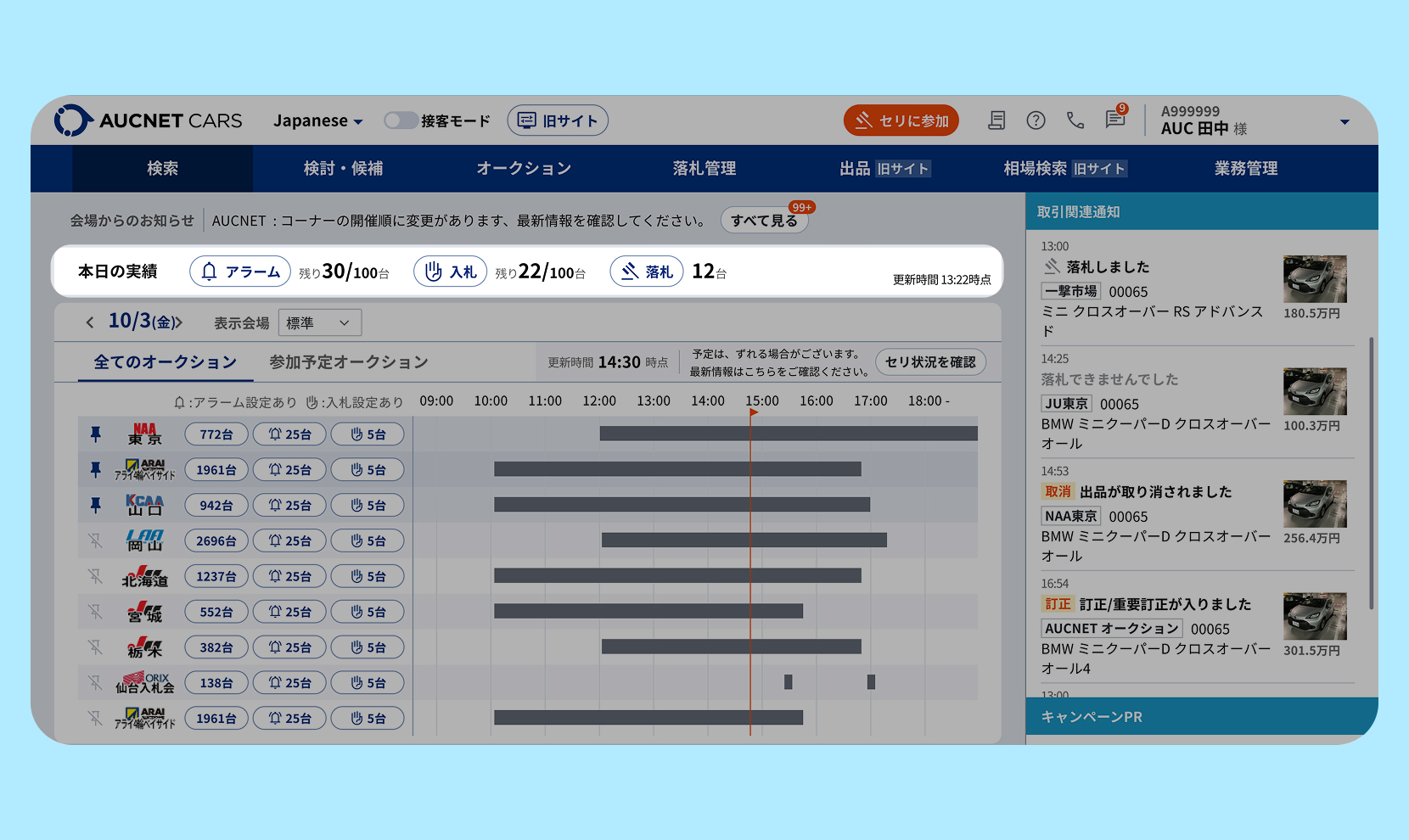1409x840 pixels.
Task: Open the document list icon in header
Action: tap(996, 120)
